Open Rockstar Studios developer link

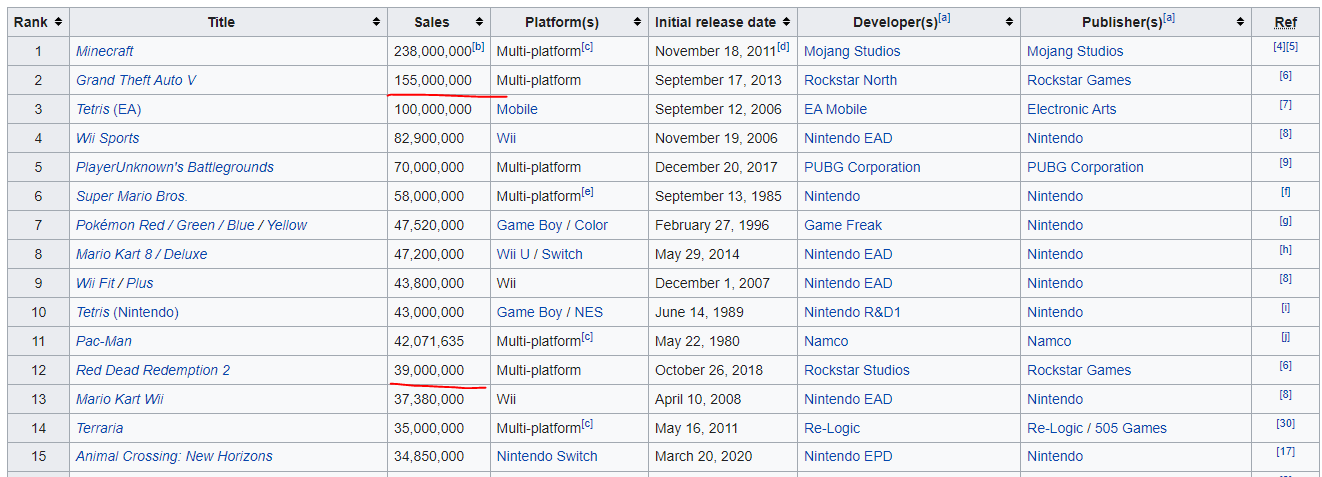857,370
